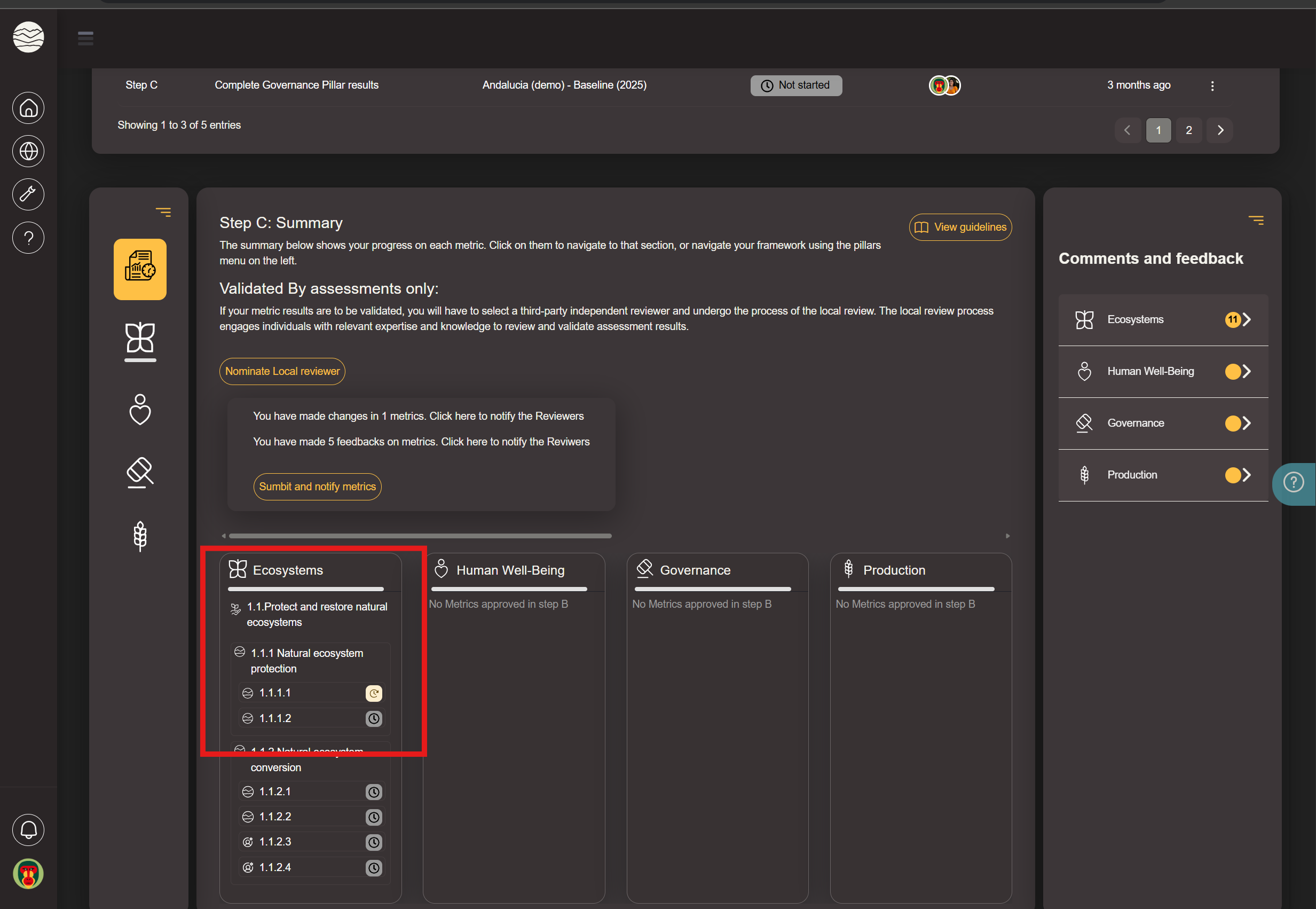Image resolution: width=1316 pixels, height=909 pixels.
Task: Click Sumbit and notify metrics button
Action: [x=317, y=487]
